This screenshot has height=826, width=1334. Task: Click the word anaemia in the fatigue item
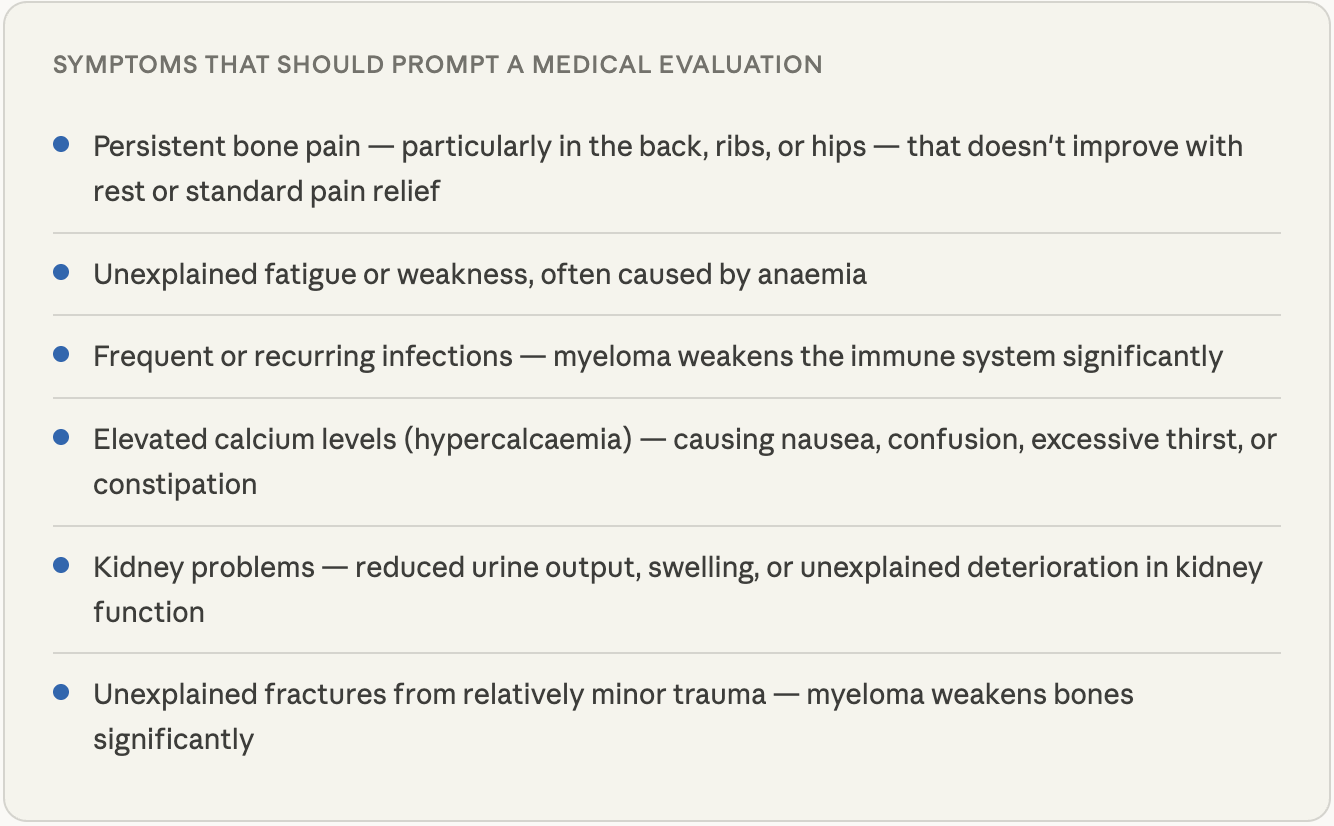[811, 275]
